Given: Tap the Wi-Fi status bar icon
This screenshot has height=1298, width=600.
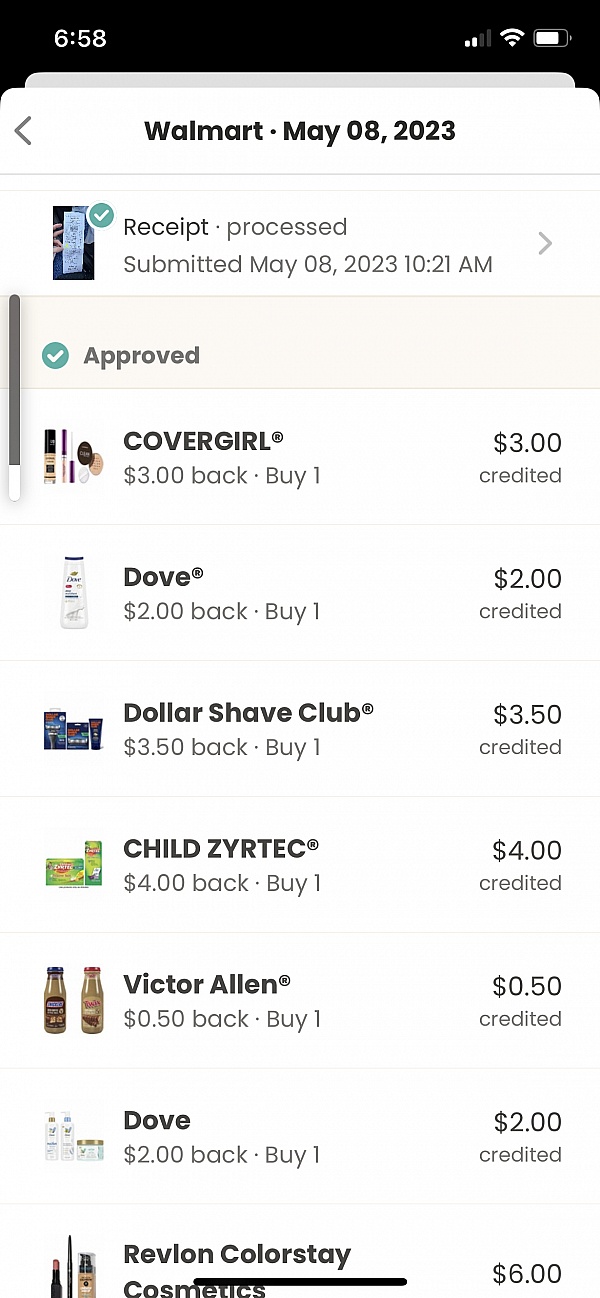Looking at the screenshot, I should click(512, 39).
